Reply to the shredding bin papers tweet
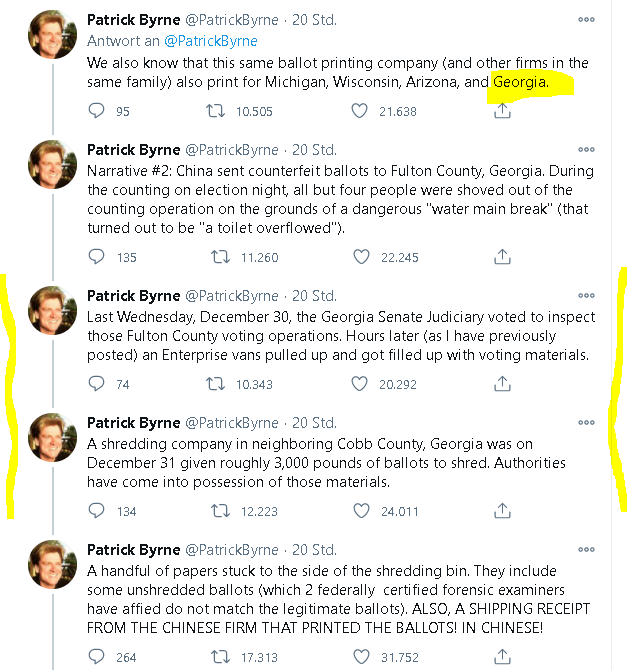629x670 pixels. tap(97, 657)
